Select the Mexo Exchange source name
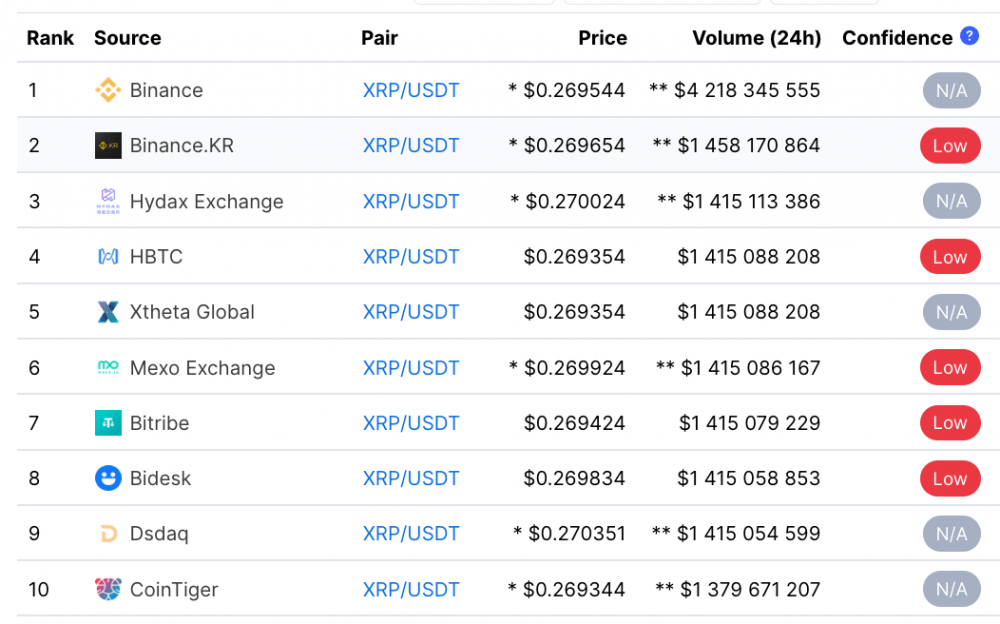This screenshot has width=1000, height=624. [x=203, y=368]
